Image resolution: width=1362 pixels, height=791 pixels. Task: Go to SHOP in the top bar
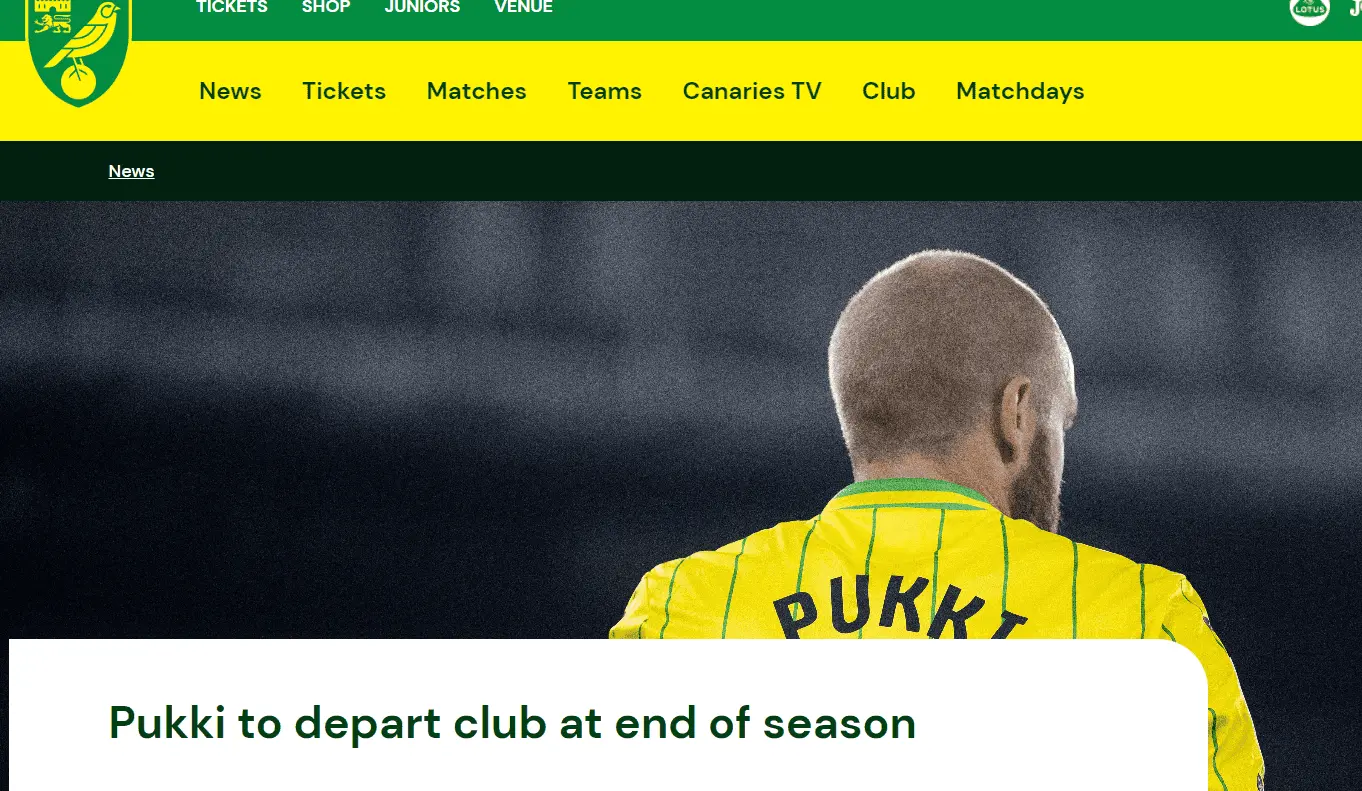(326, 8)
